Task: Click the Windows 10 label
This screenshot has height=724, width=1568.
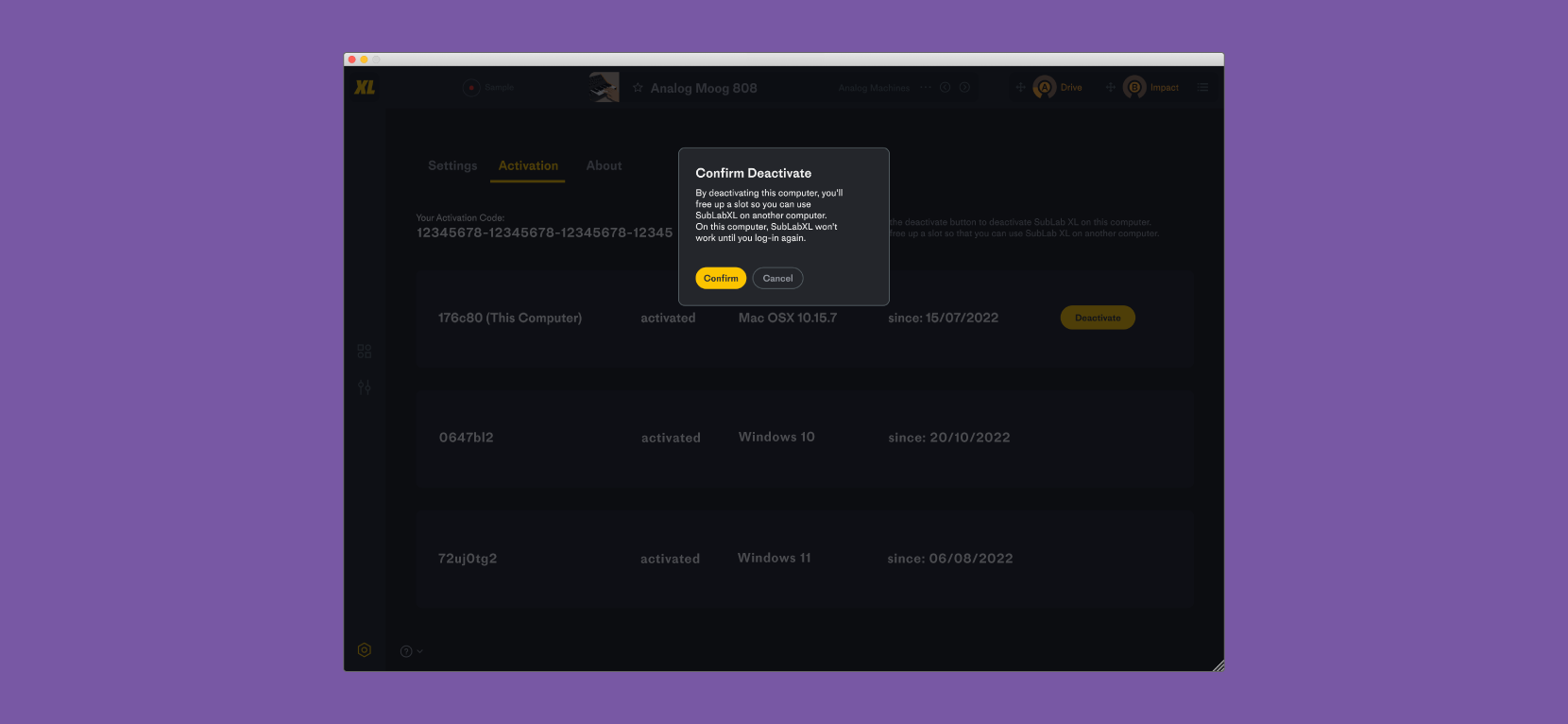Action: click(776, 437)
